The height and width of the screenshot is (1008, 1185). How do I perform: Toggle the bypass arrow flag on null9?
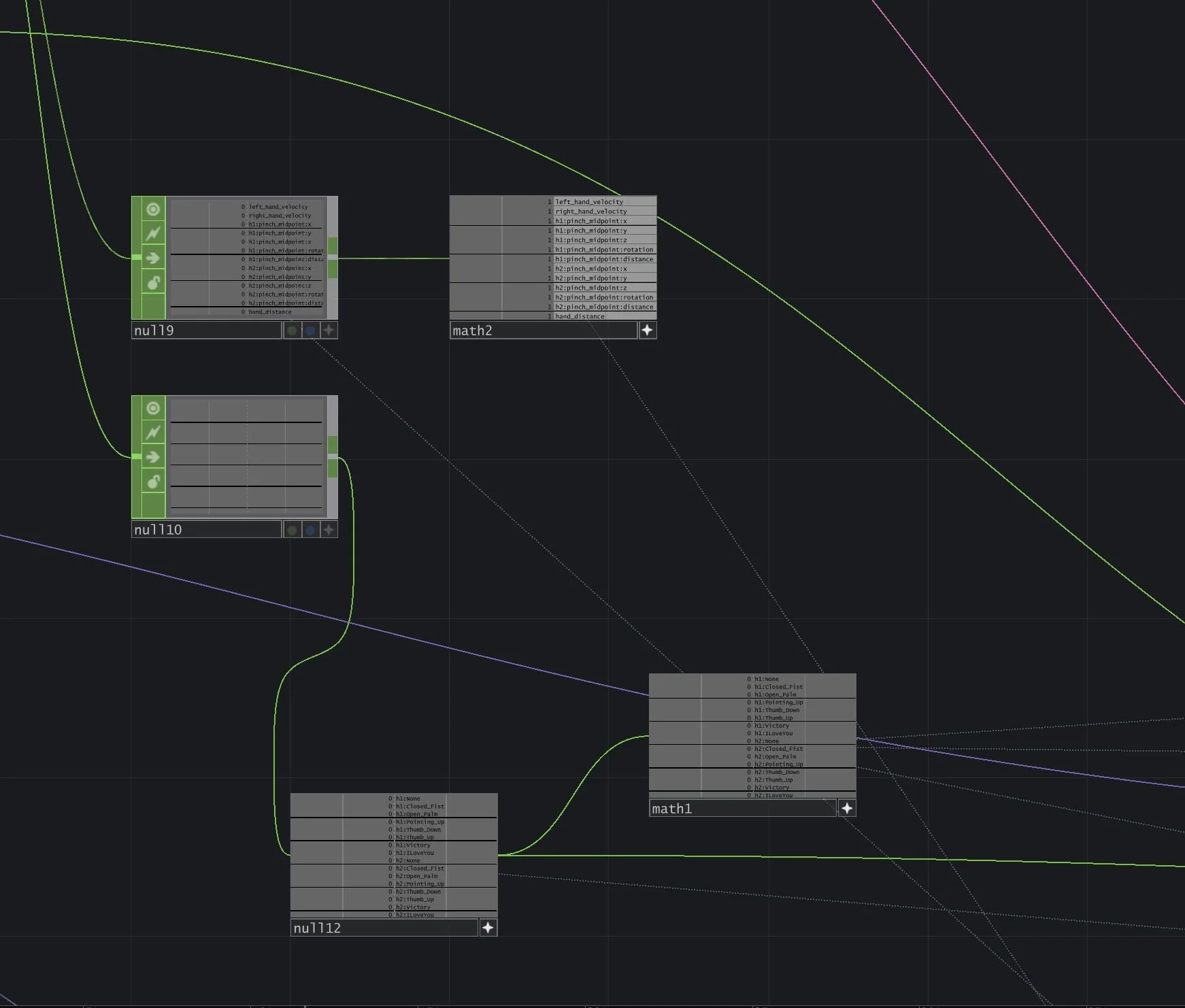tap(153, 258)
